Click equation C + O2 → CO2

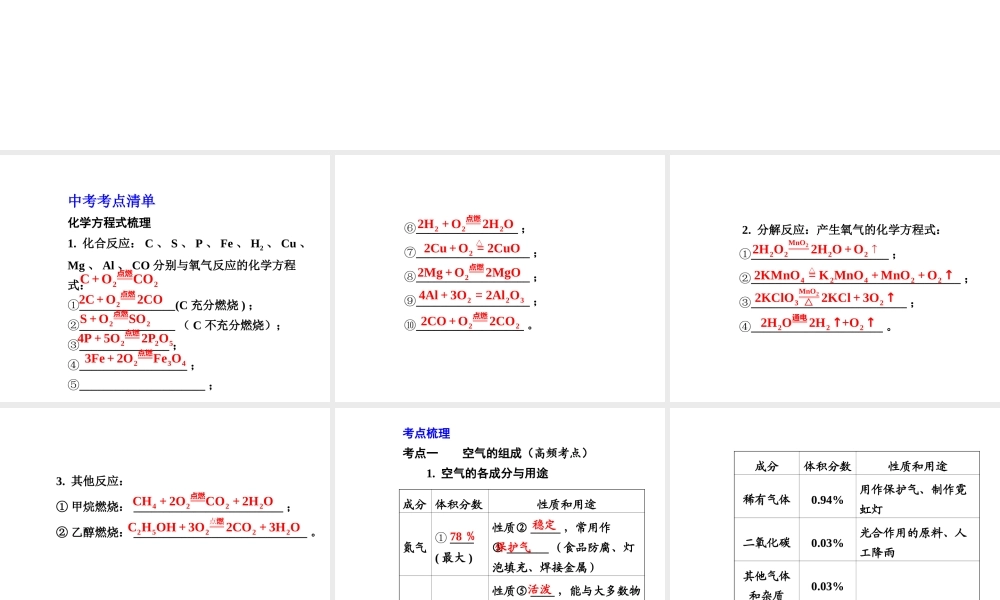point(119,279)
